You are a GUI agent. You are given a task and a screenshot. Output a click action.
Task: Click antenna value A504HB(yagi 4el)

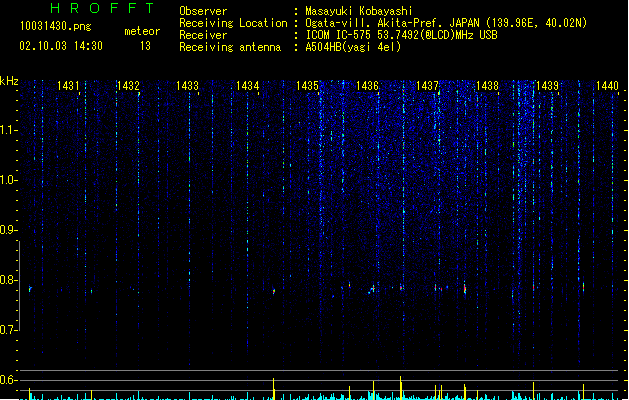353,47
